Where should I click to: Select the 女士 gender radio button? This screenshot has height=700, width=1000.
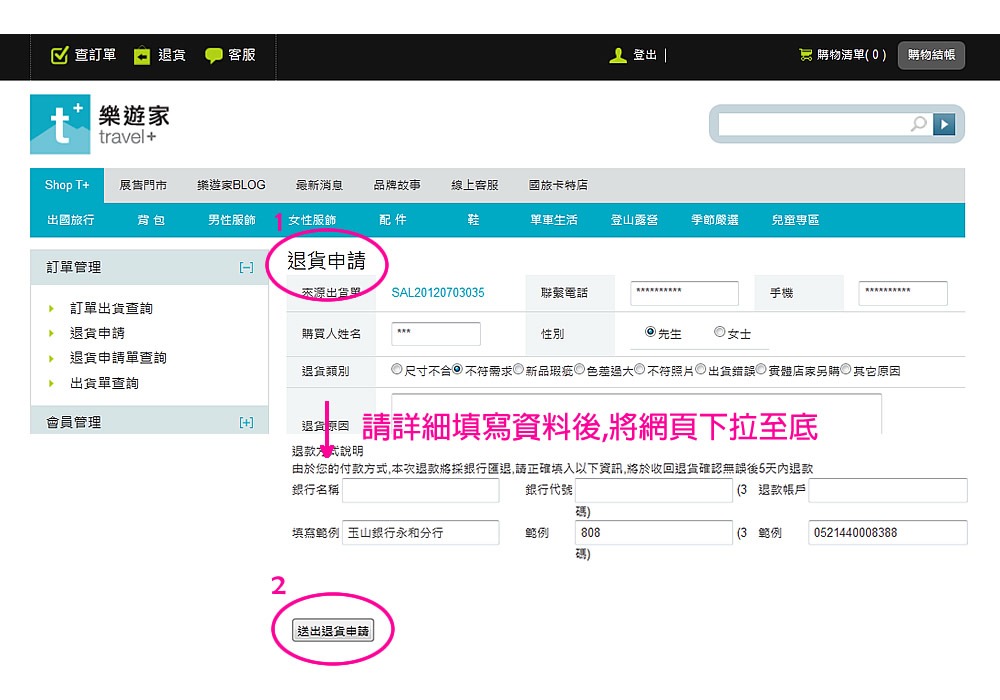pos(720,332)
